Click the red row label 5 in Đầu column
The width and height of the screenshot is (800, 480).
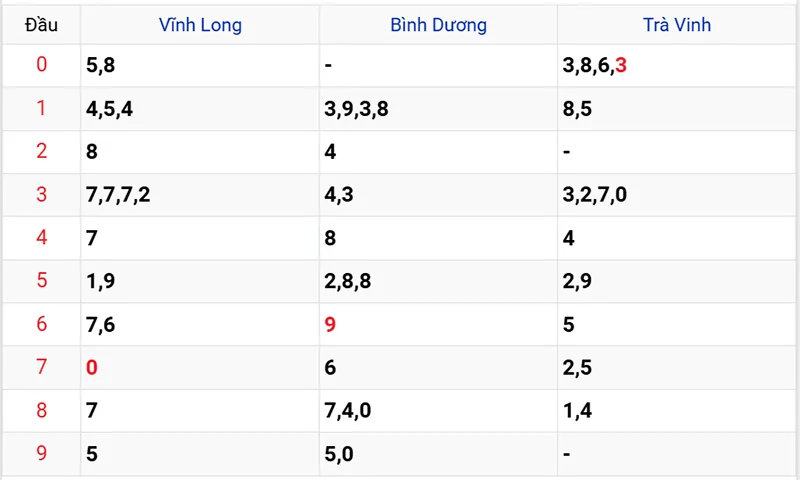coord(41,281)
